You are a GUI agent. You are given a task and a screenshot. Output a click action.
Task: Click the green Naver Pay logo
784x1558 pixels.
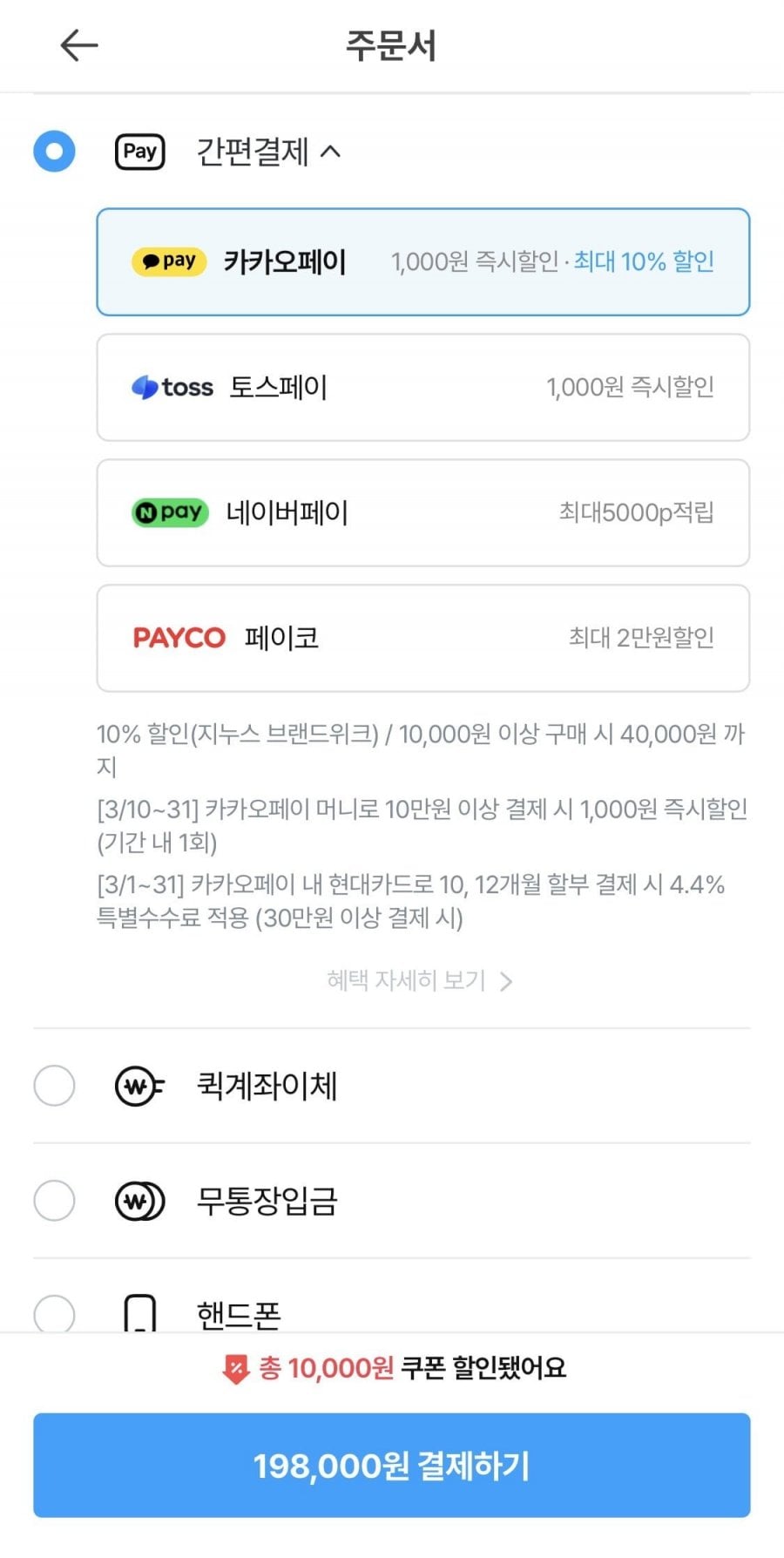[170, 512]
